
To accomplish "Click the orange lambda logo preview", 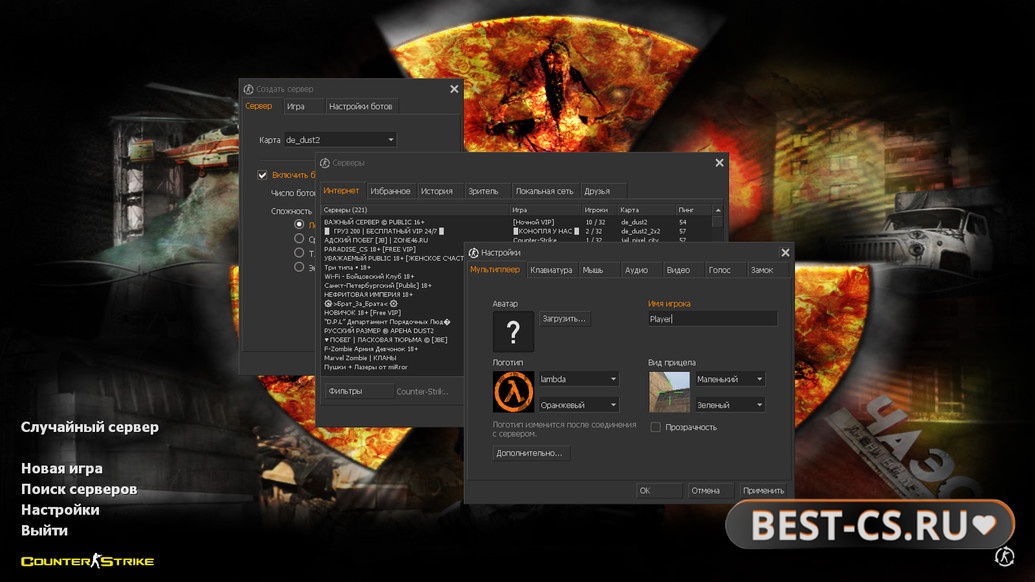I will (x=513, y=391).
